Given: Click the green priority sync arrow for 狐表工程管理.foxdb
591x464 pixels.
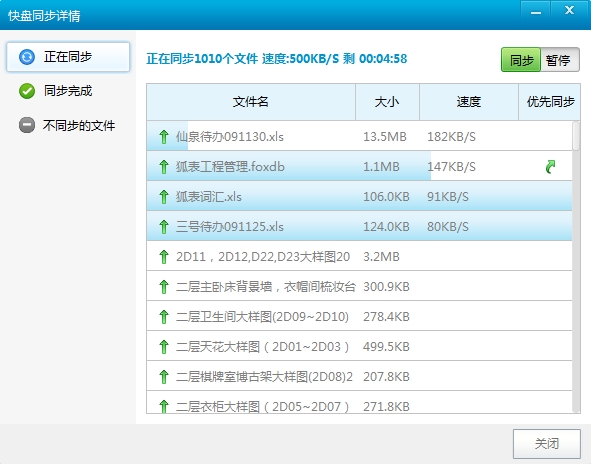Looking at the screenshot, I should (x=550, y=167).
